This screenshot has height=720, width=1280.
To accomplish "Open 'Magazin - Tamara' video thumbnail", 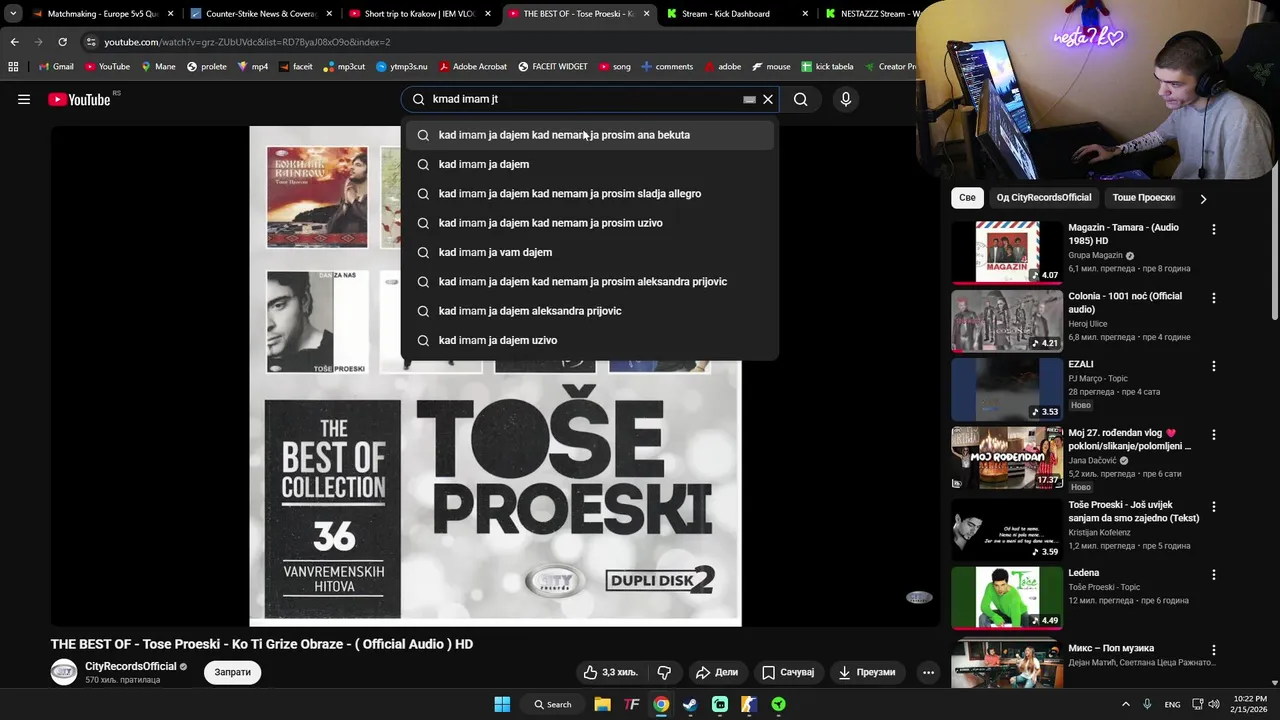I will pos(1007,252).
